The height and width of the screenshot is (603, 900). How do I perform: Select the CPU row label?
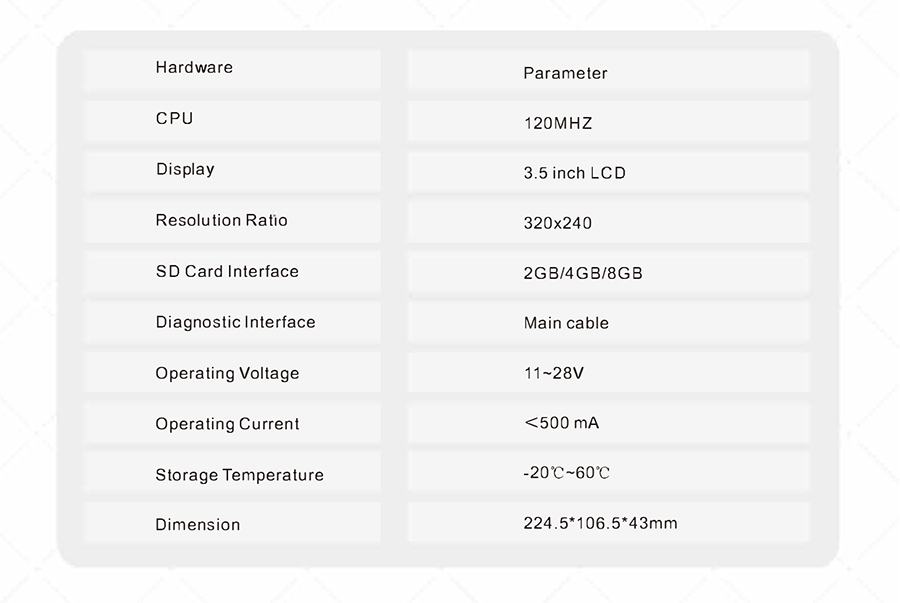[x=174, y=118]
